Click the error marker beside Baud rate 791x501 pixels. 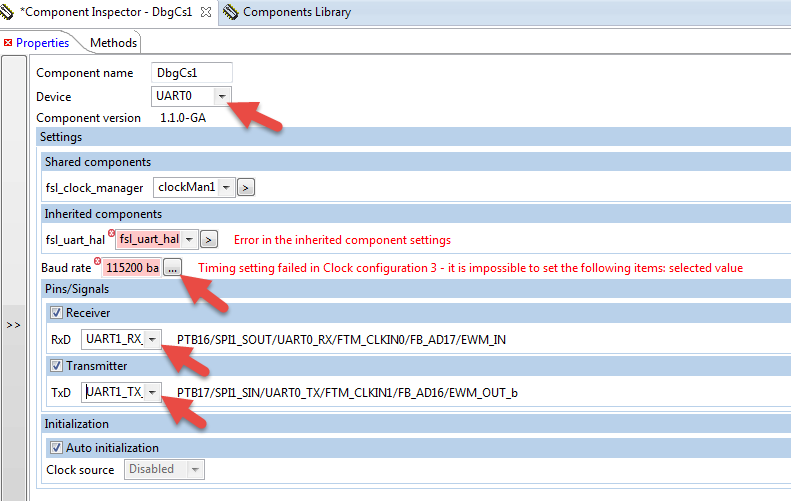pyautogui.click(x=97, y=261)
